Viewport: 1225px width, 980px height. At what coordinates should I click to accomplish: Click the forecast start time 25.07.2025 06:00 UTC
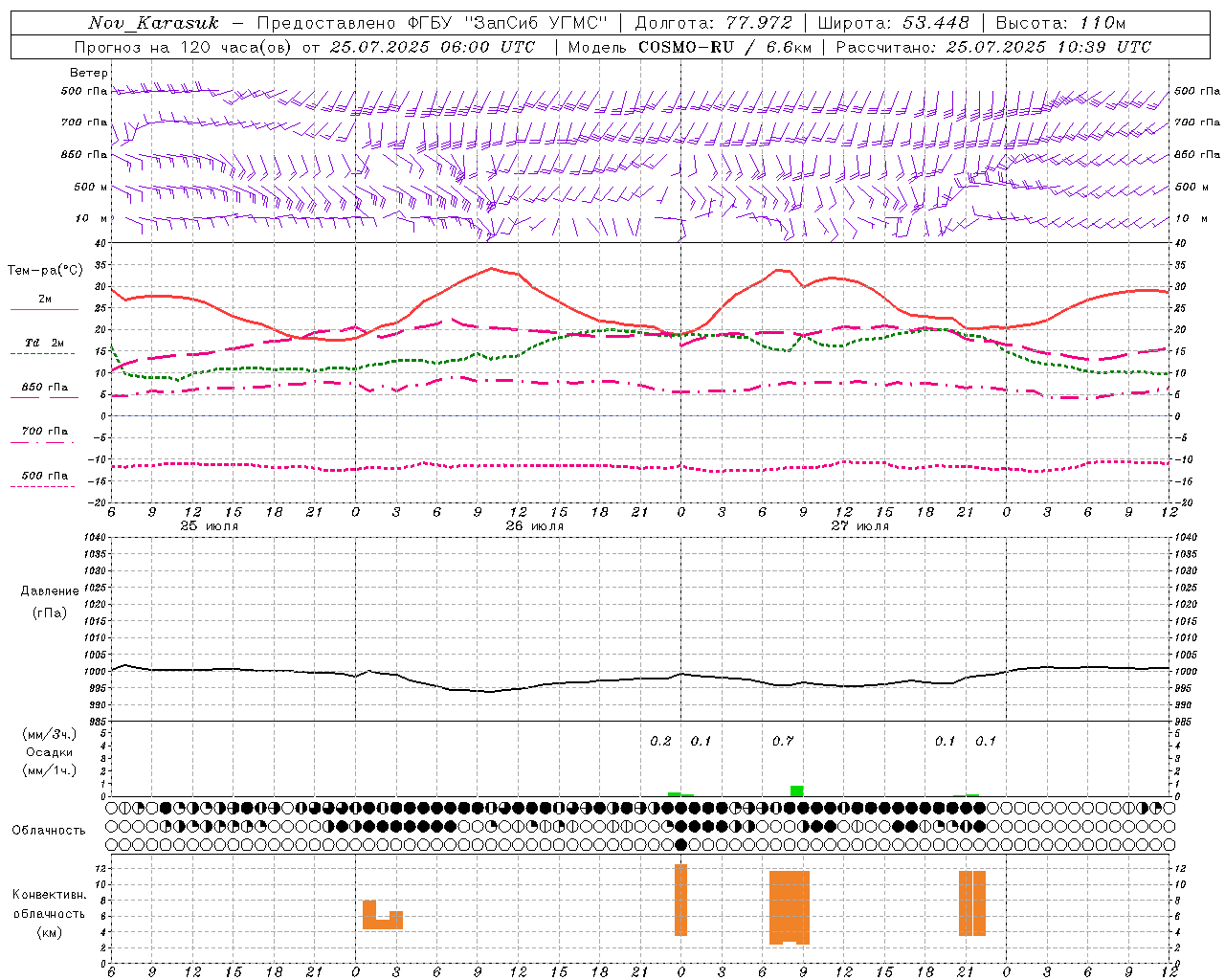click(x=433, y=47)
